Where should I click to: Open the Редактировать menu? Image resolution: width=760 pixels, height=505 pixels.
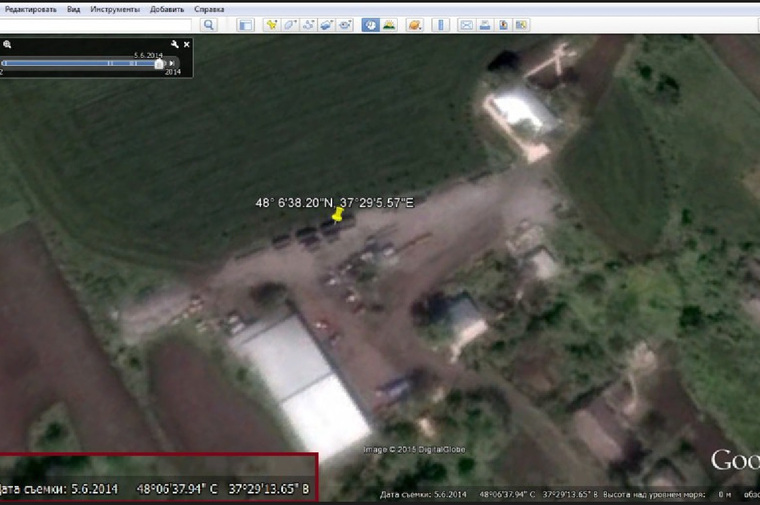(30, 9)
